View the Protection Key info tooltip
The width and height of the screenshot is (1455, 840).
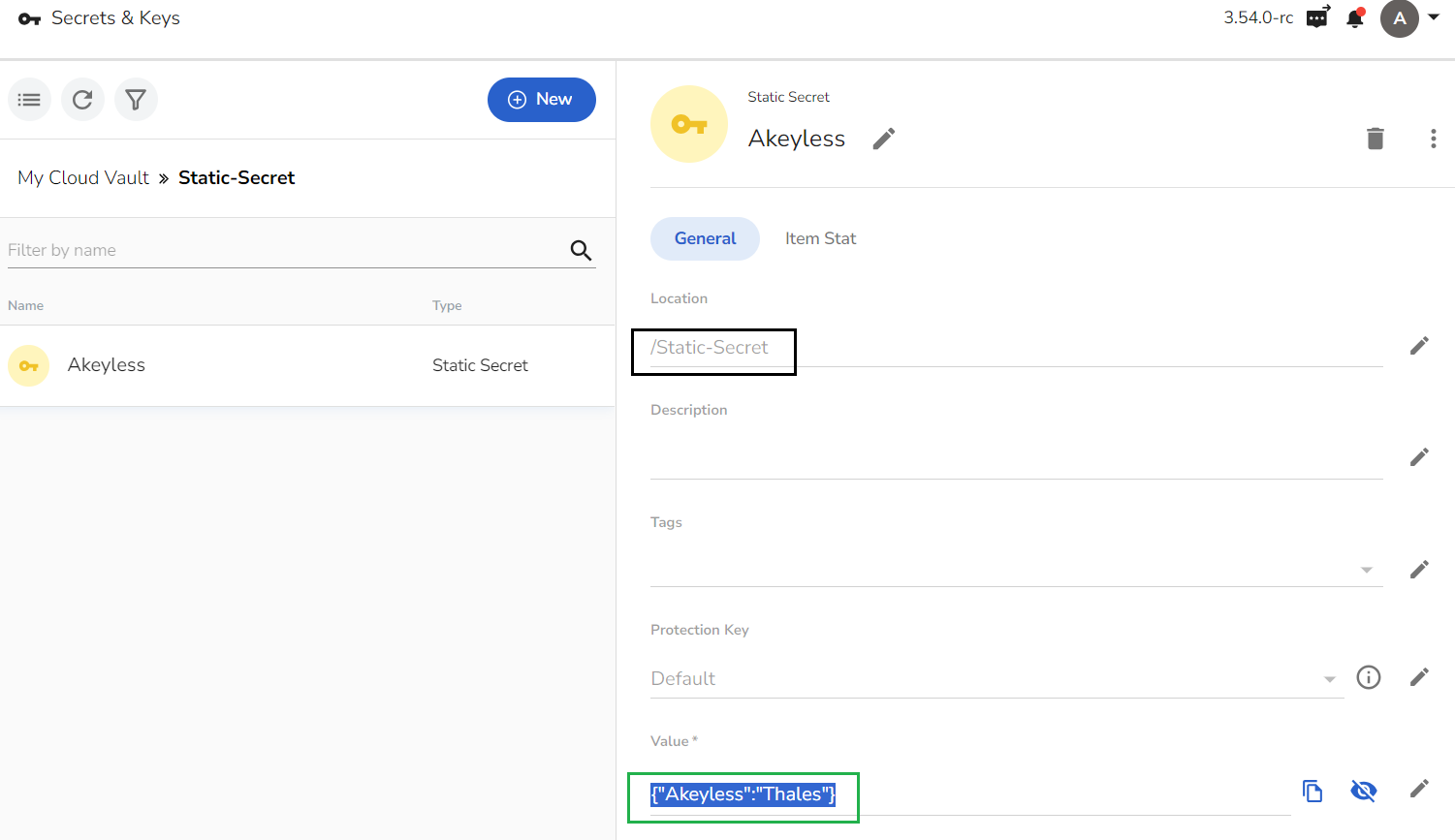1368,677
